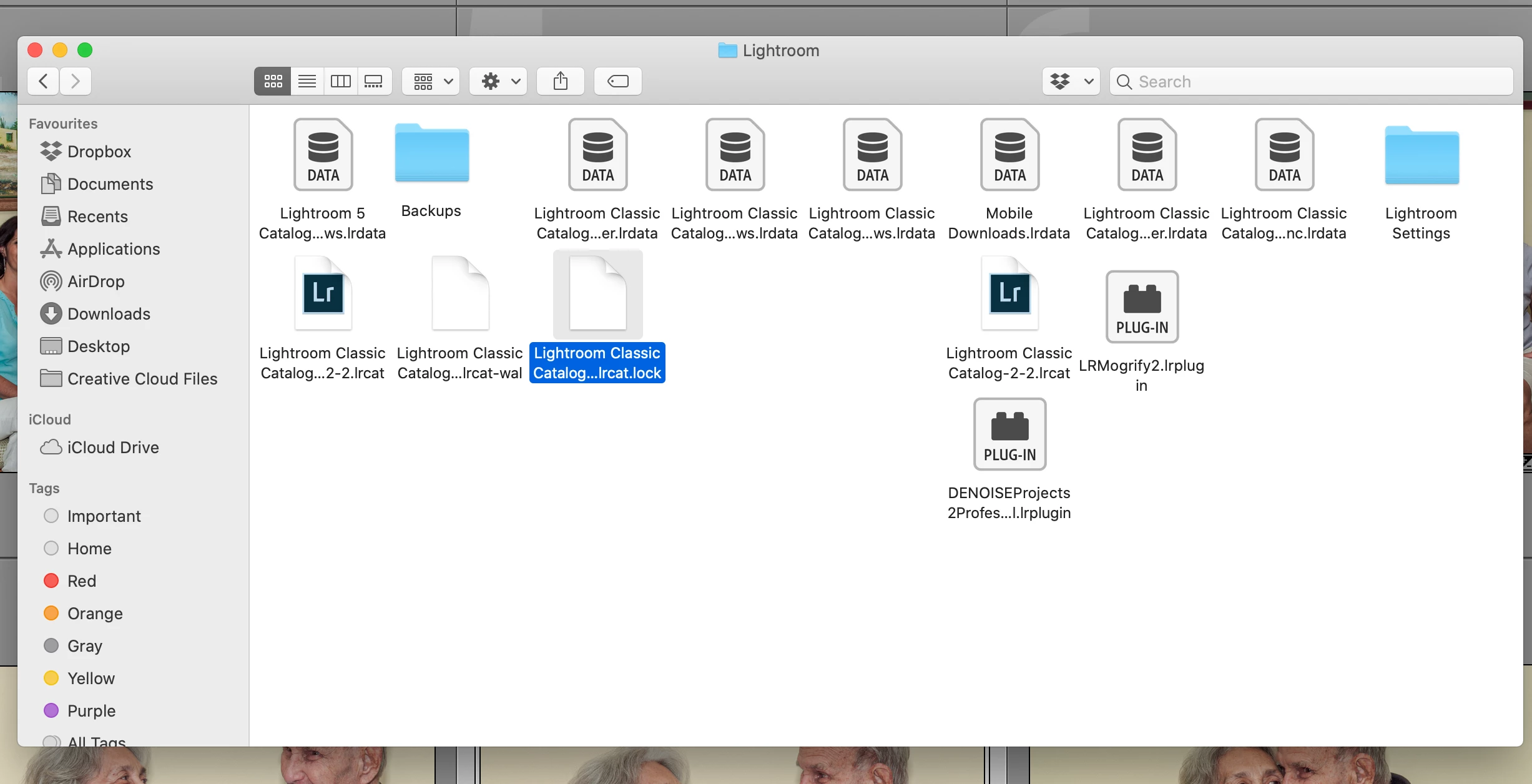Screen dimensions: 1532x784
Task: Switch to gallery view mode
Action: coord(374,81)
